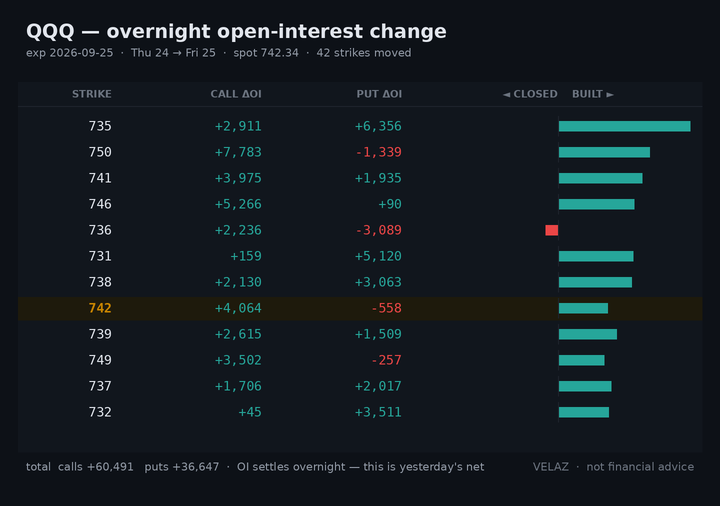Image resolution: width=720 pixels, height=506 pixels.
Task: Select put change -1,339
Action: [378, 152]
